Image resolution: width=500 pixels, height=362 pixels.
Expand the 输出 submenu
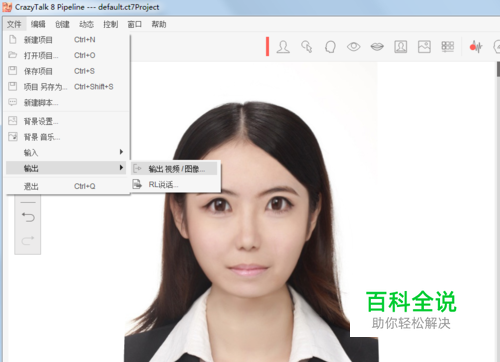[66, 168]
